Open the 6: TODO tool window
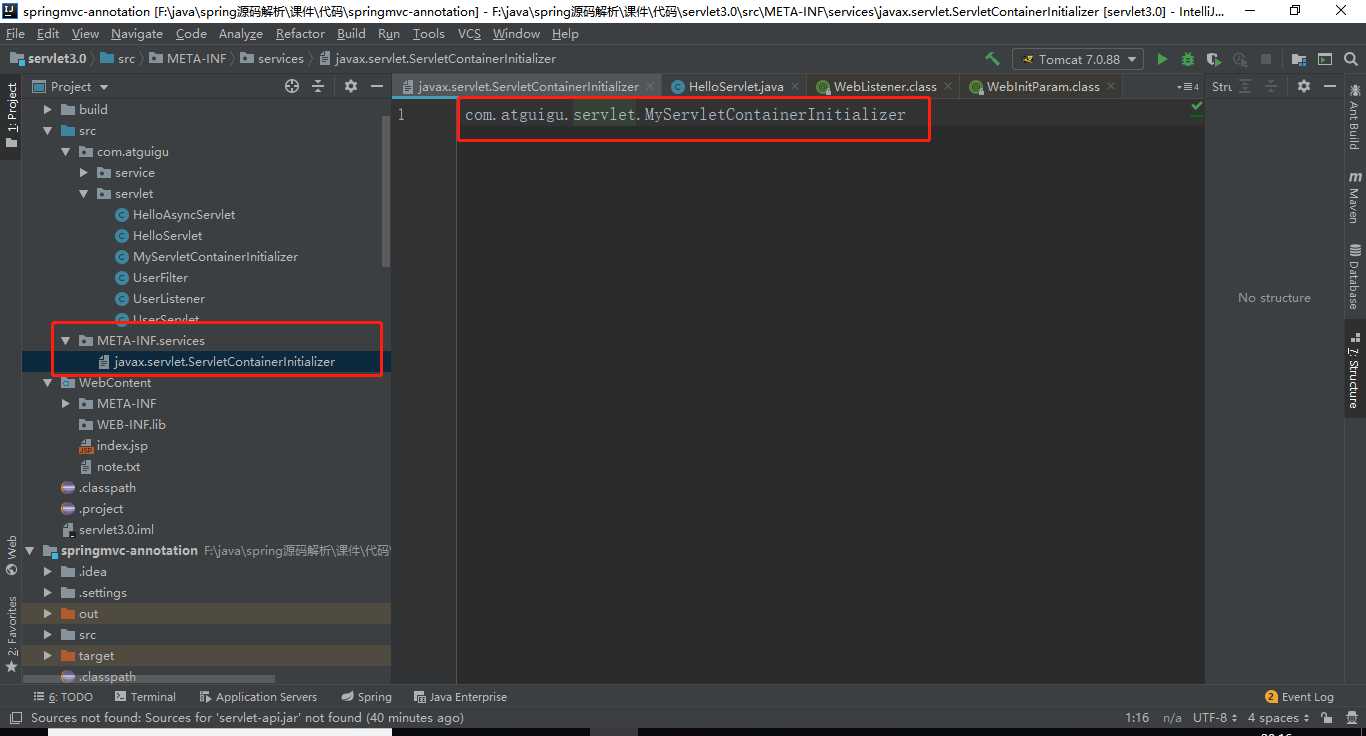This screenshot has height=736, width=1366. coord(63,697)
